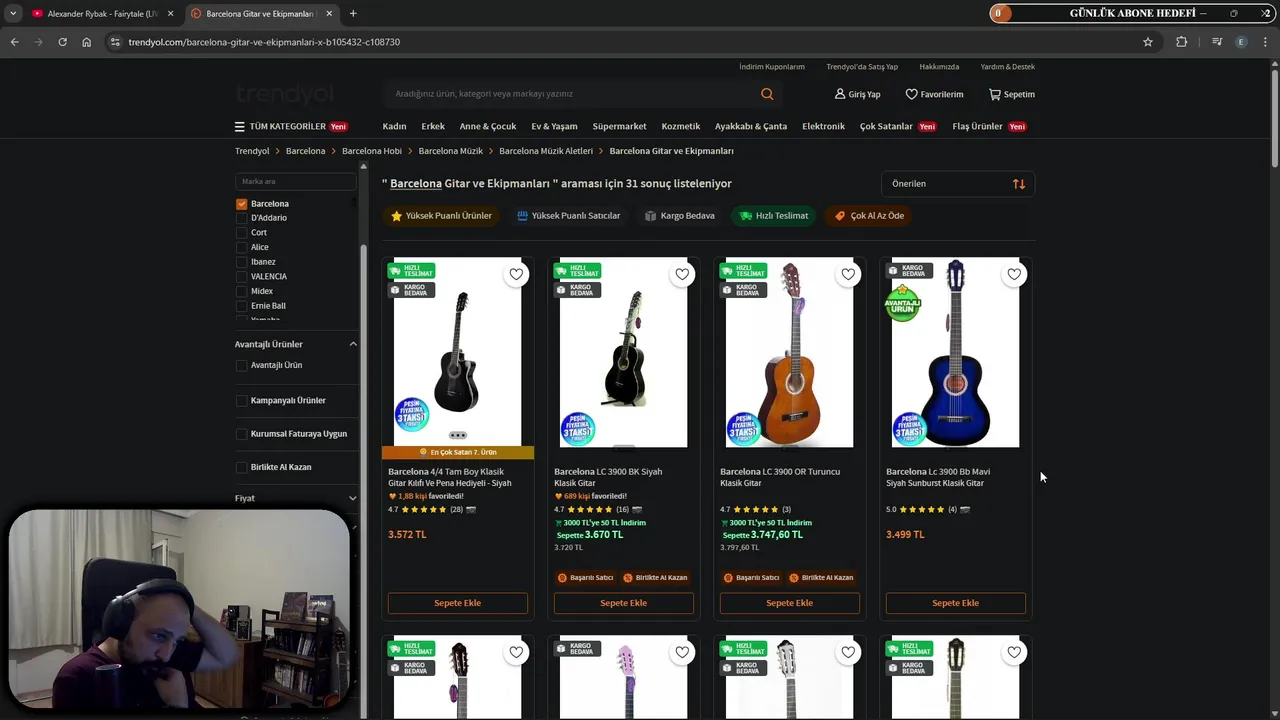1280x720 pixels.
Task: Check the Ernie Ball brand filter
Action: click(x=241, y=306)
